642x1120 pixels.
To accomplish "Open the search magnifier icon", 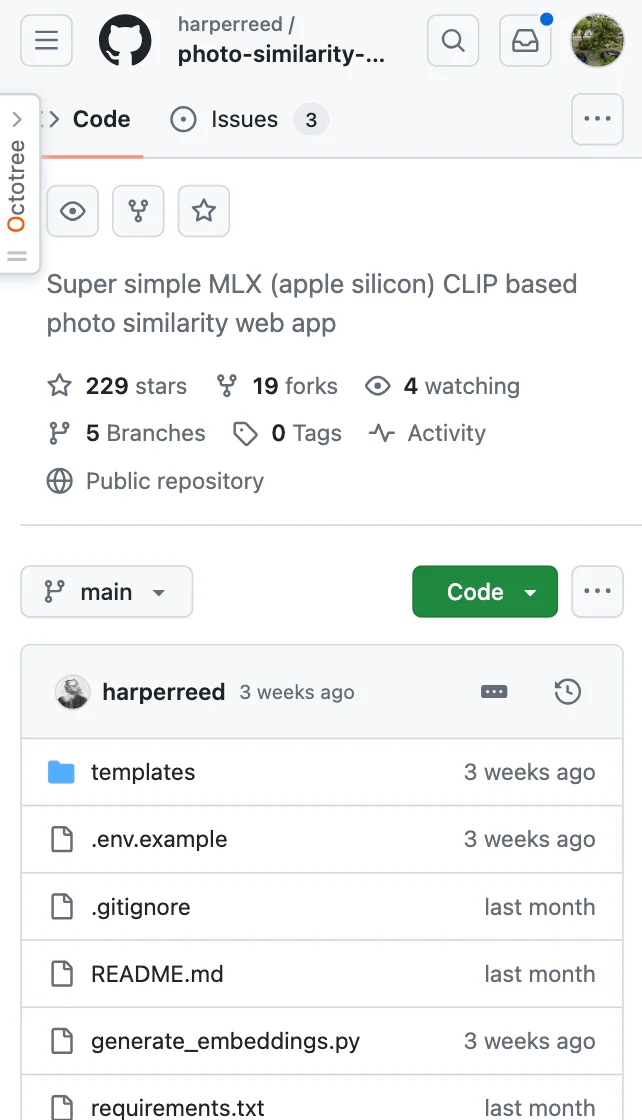I will click(x=453, y=40).
